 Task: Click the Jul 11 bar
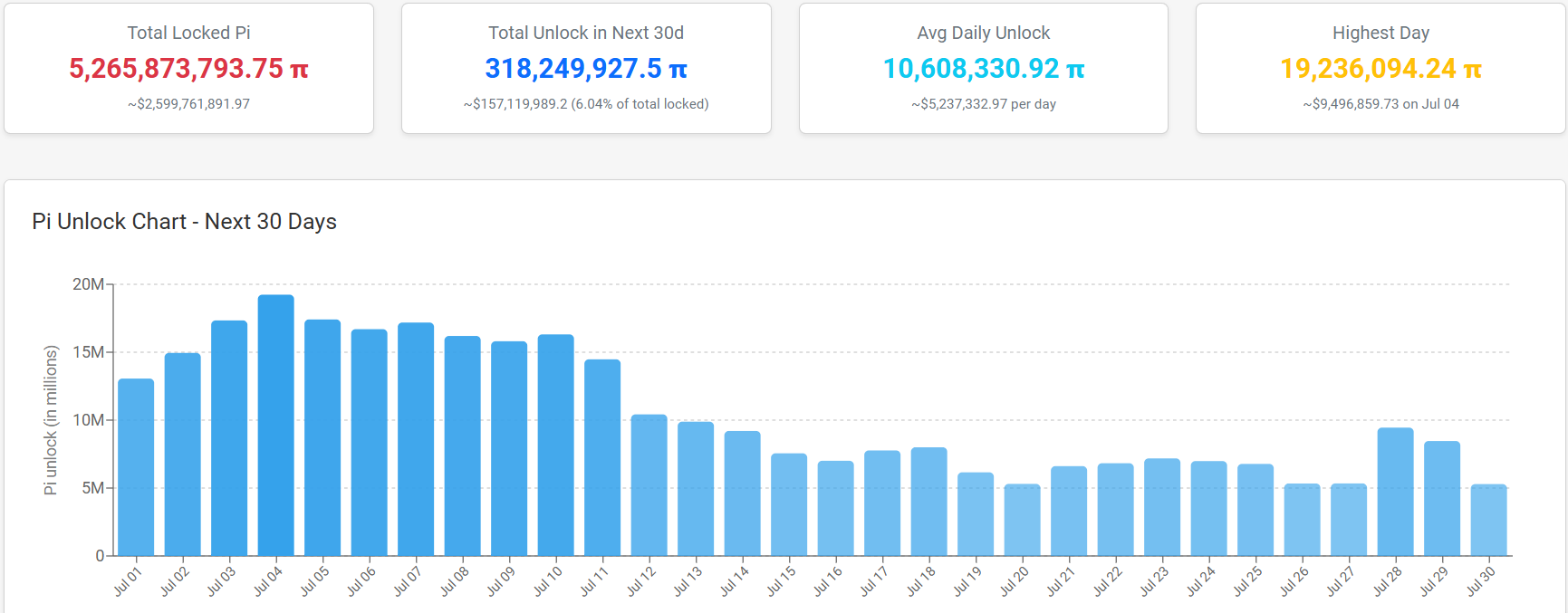pos(602,457)
